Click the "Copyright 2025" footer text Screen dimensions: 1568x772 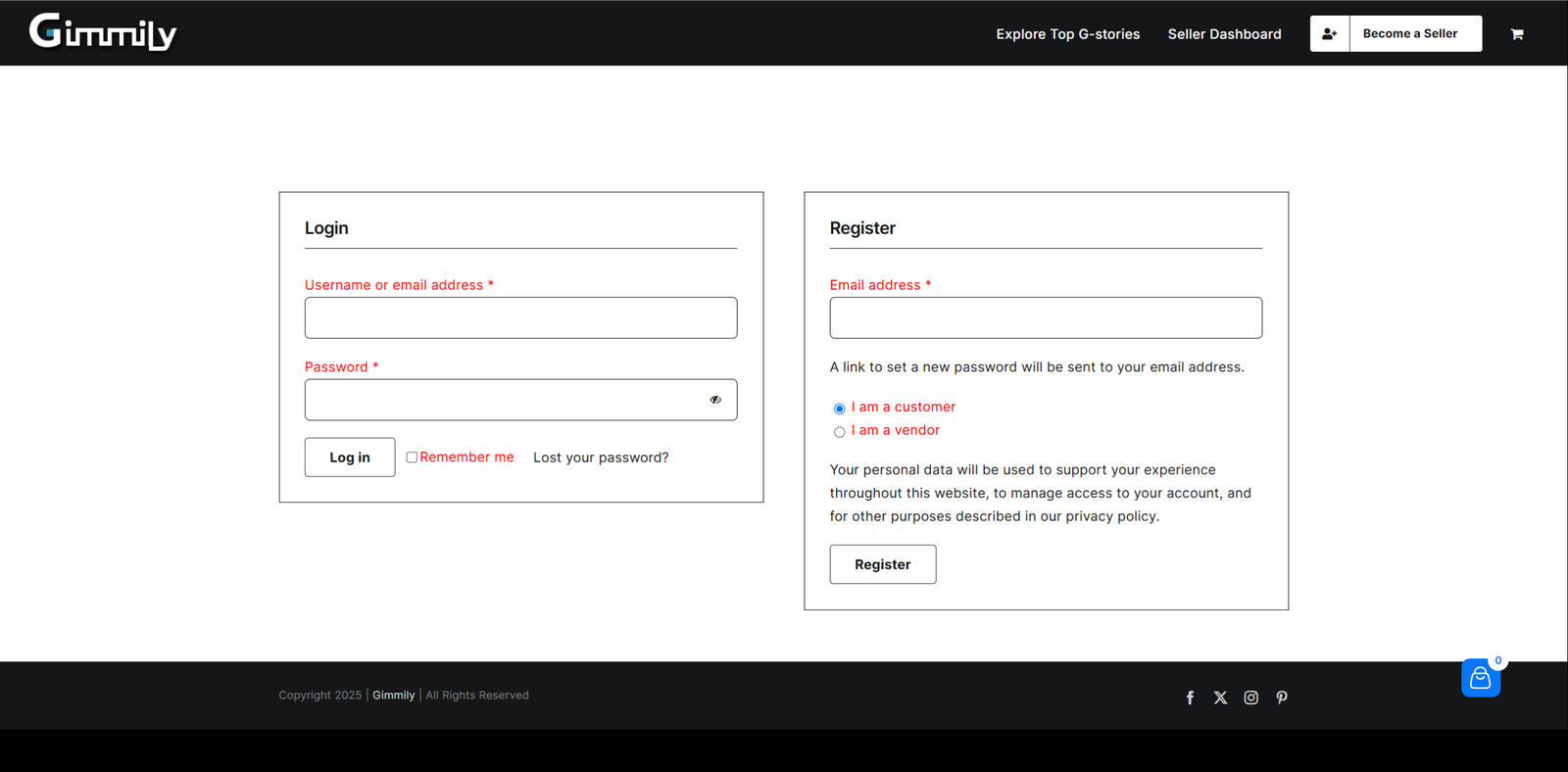point(320,696)
